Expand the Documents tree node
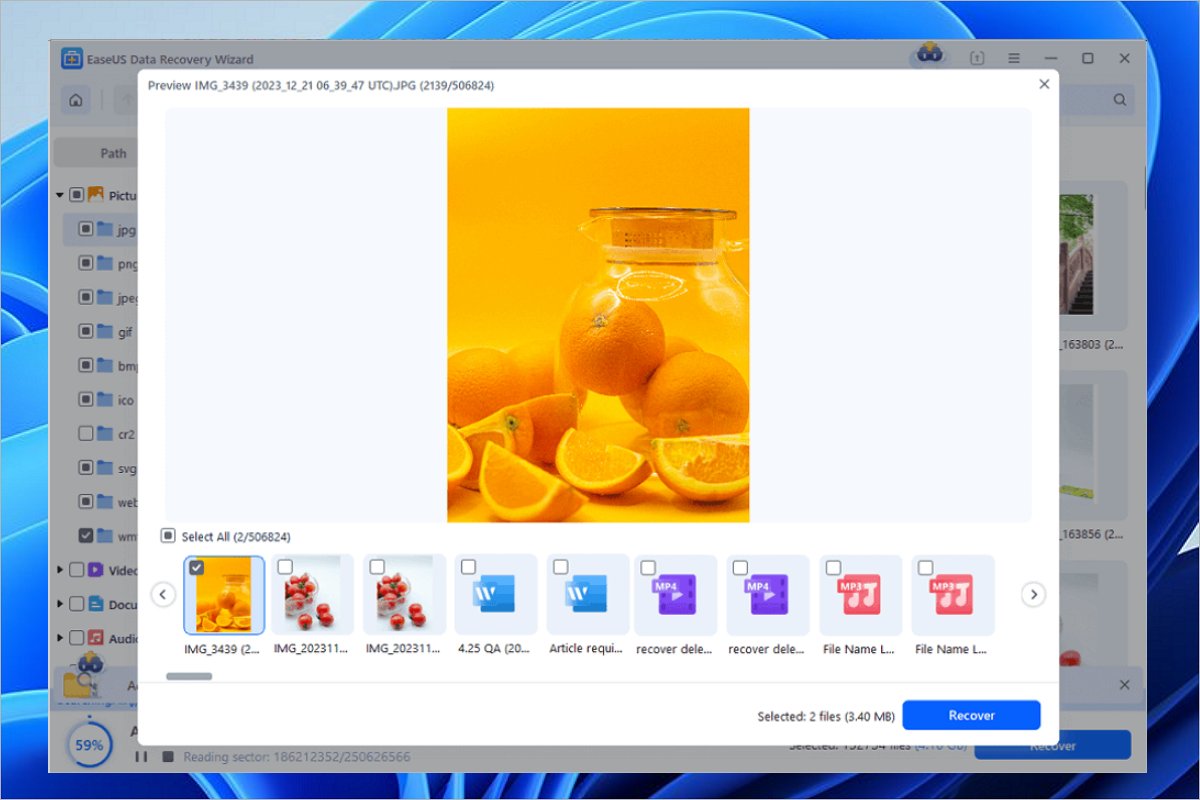The width and height of the screenshot is (1200, 800). [x=60, y=604]
